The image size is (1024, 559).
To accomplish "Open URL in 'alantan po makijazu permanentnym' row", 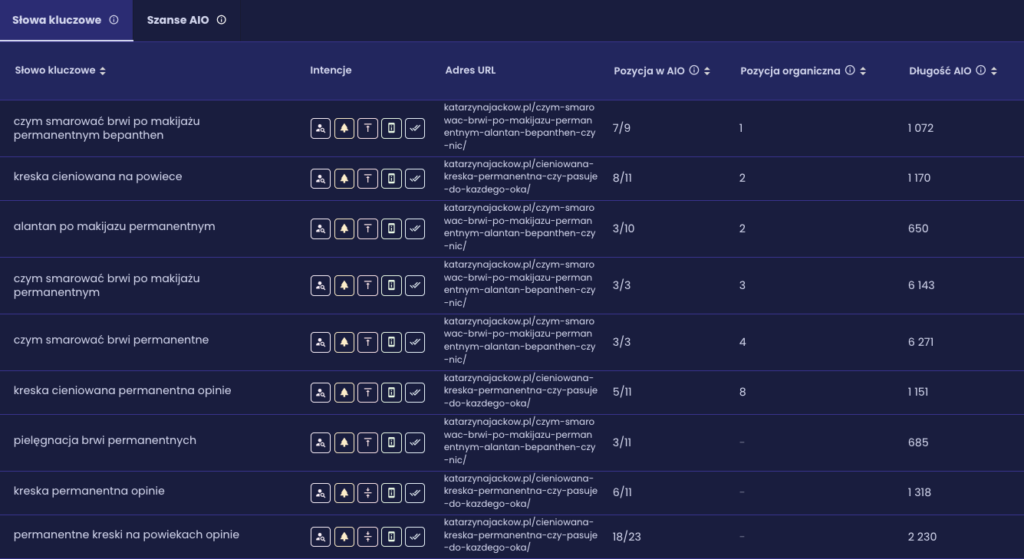I will click(520, 227).
